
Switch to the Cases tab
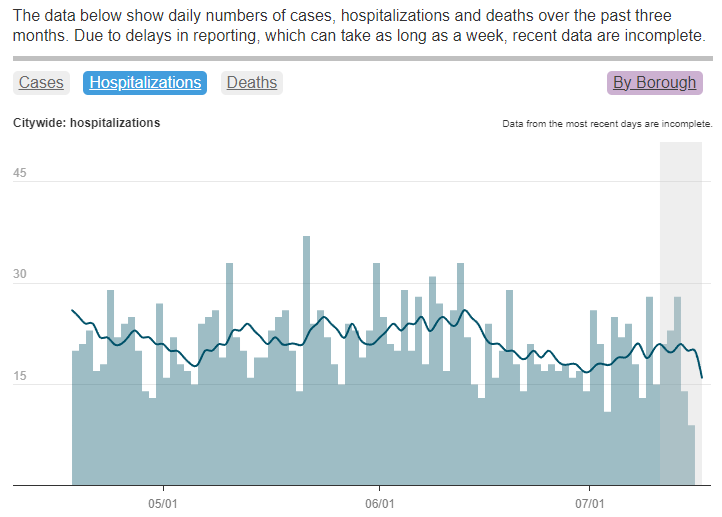pyautogui.click(x=41, y=83)
